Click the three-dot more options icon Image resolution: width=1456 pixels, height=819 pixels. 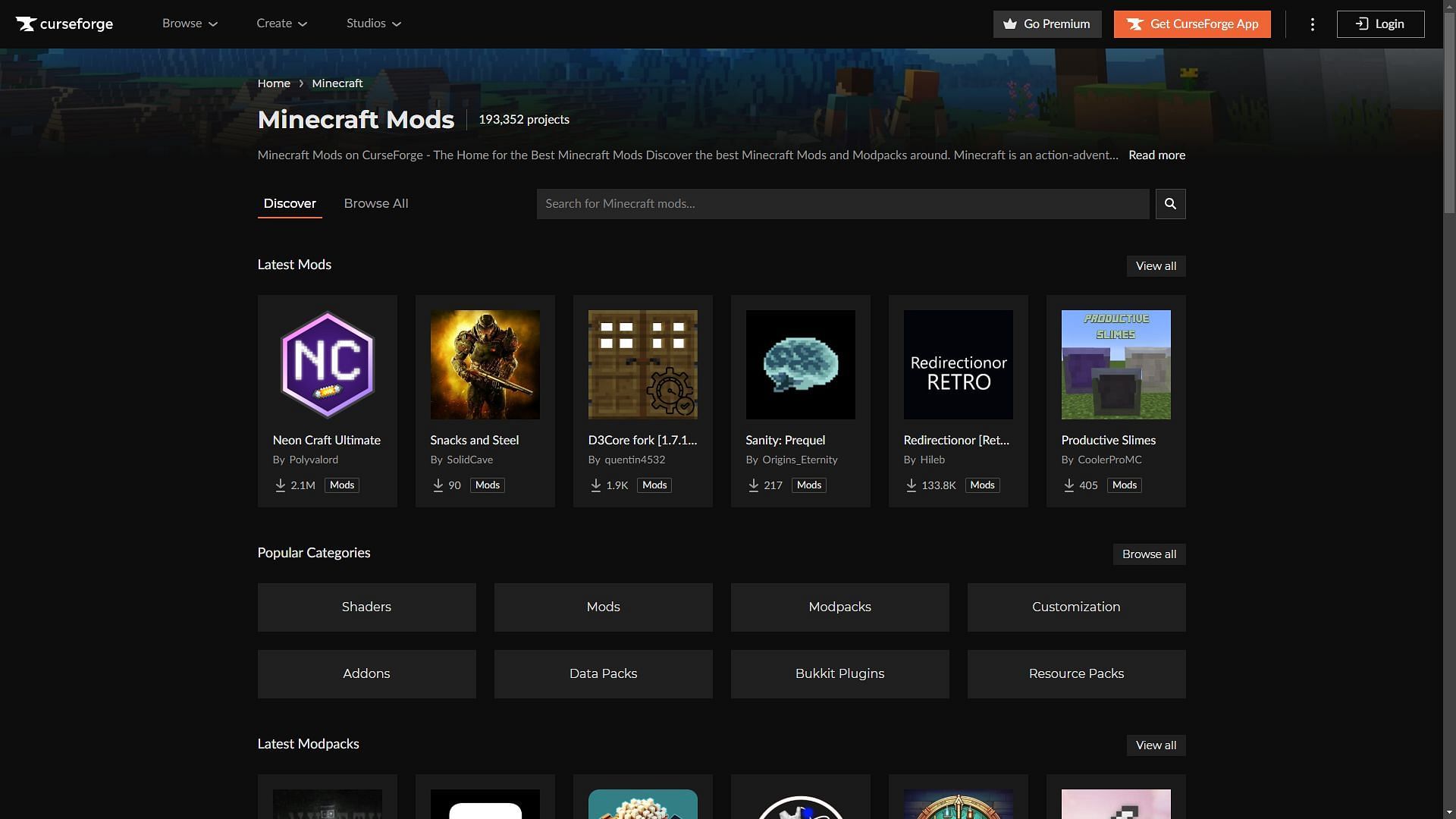(x=1312, y=24)
